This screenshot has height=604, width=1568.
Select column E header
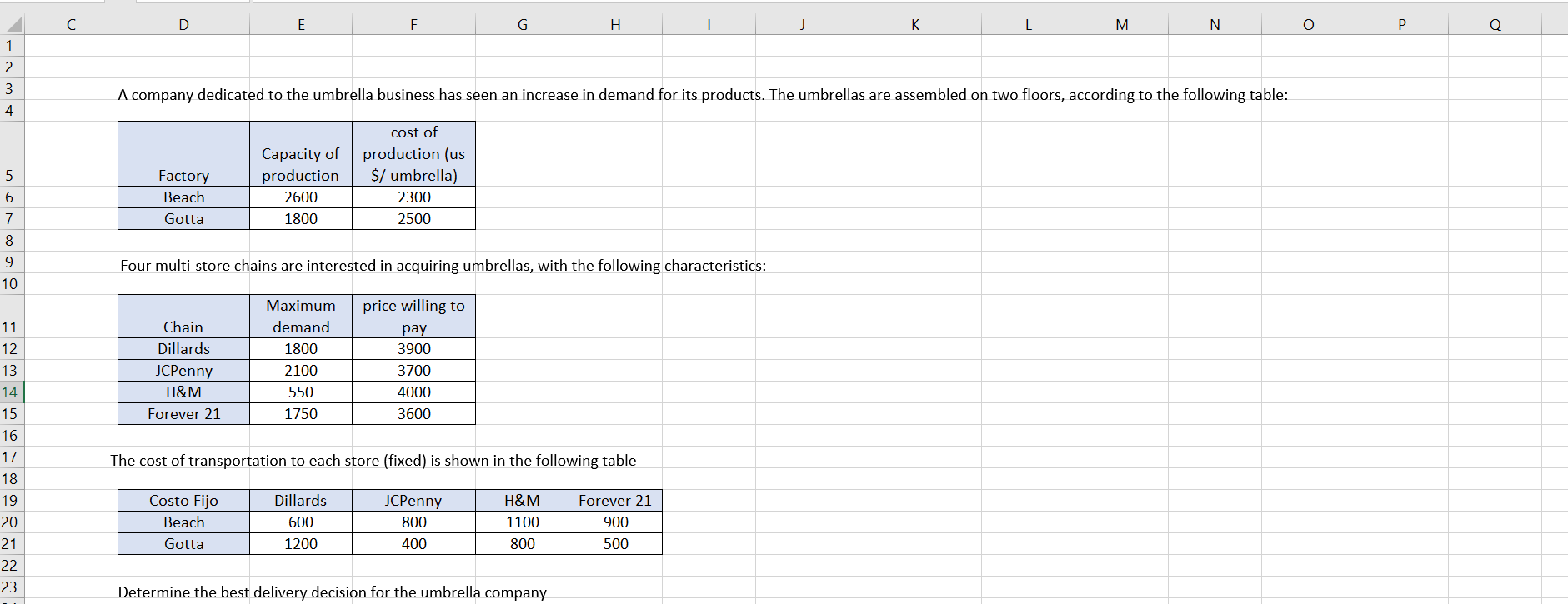[x=301, y=25]
